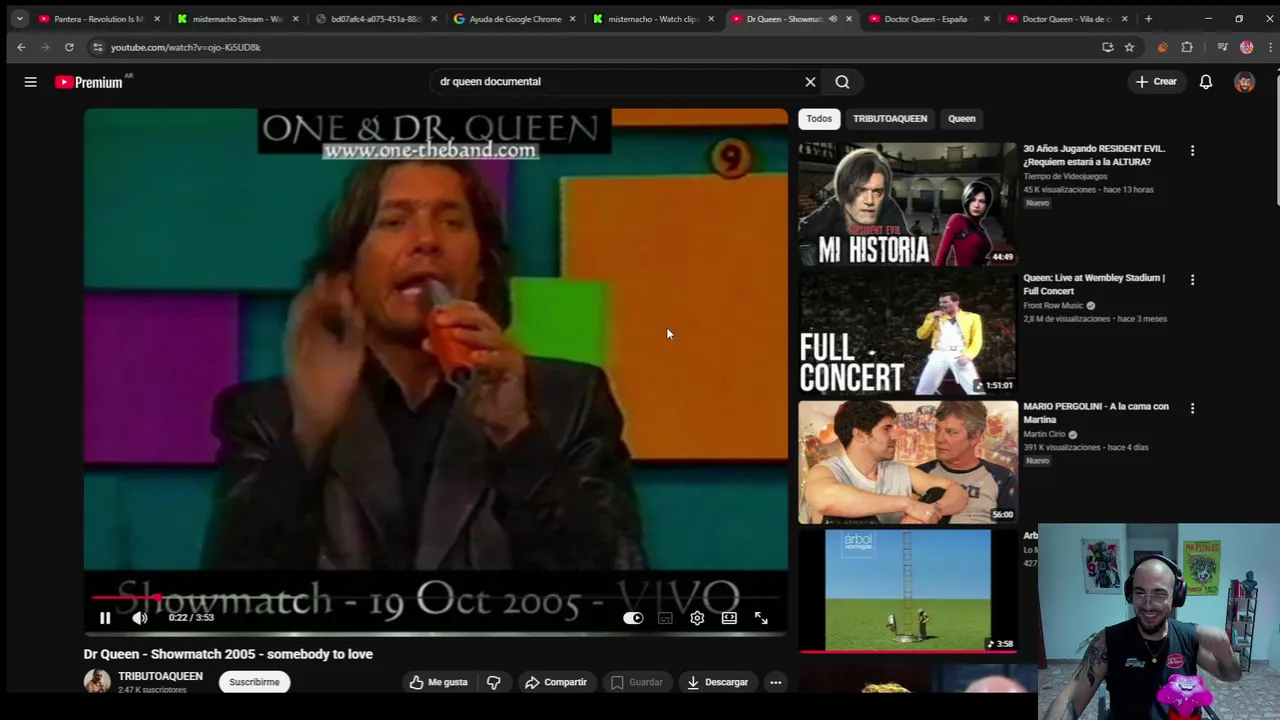The image size is (1280, 720).
Task: Dislike the video
Action: 494,682
